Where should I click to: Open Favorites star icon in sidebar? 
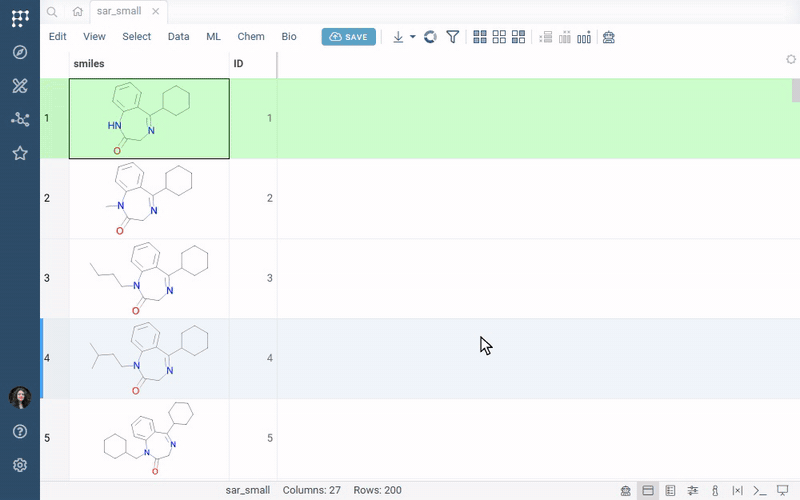20,153
